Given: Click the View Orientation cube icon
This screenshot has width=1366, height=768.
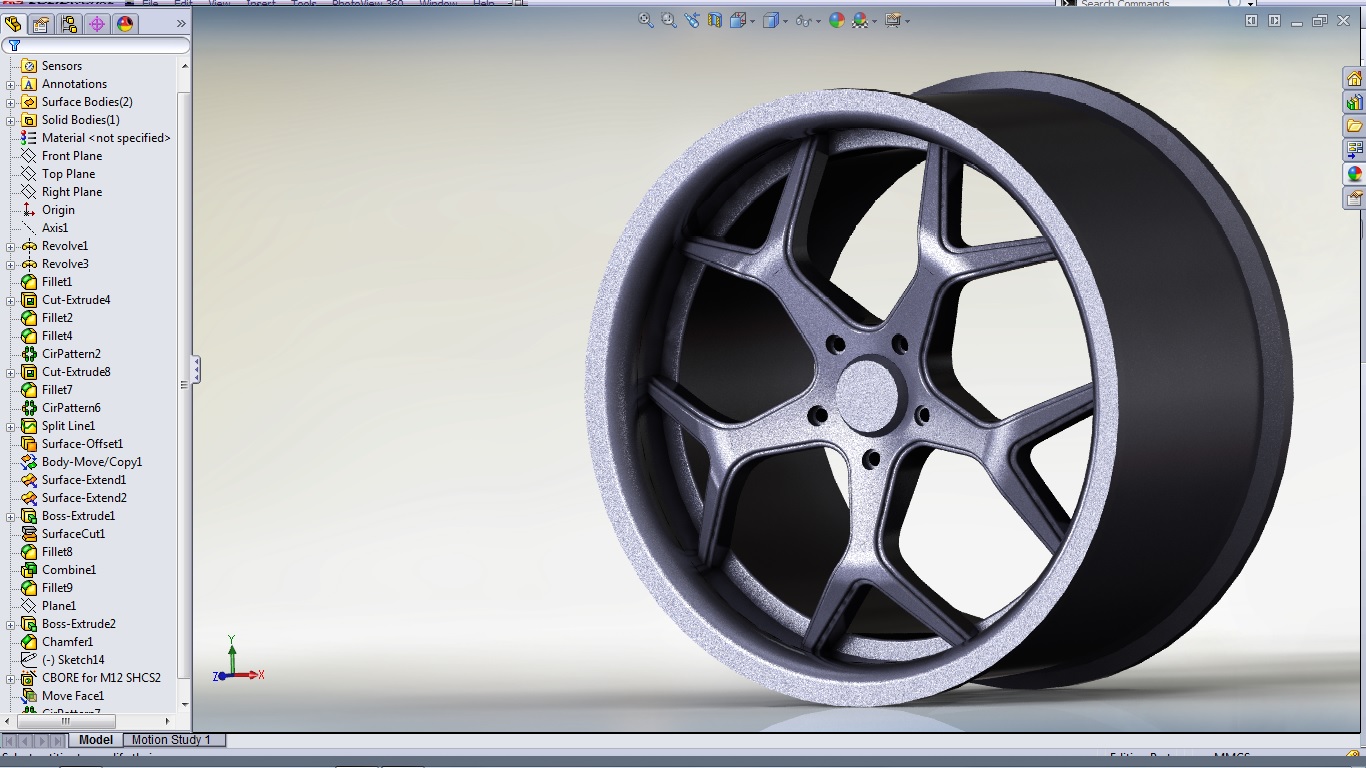Looking at the screenshot, I should (x=738, y=20).
